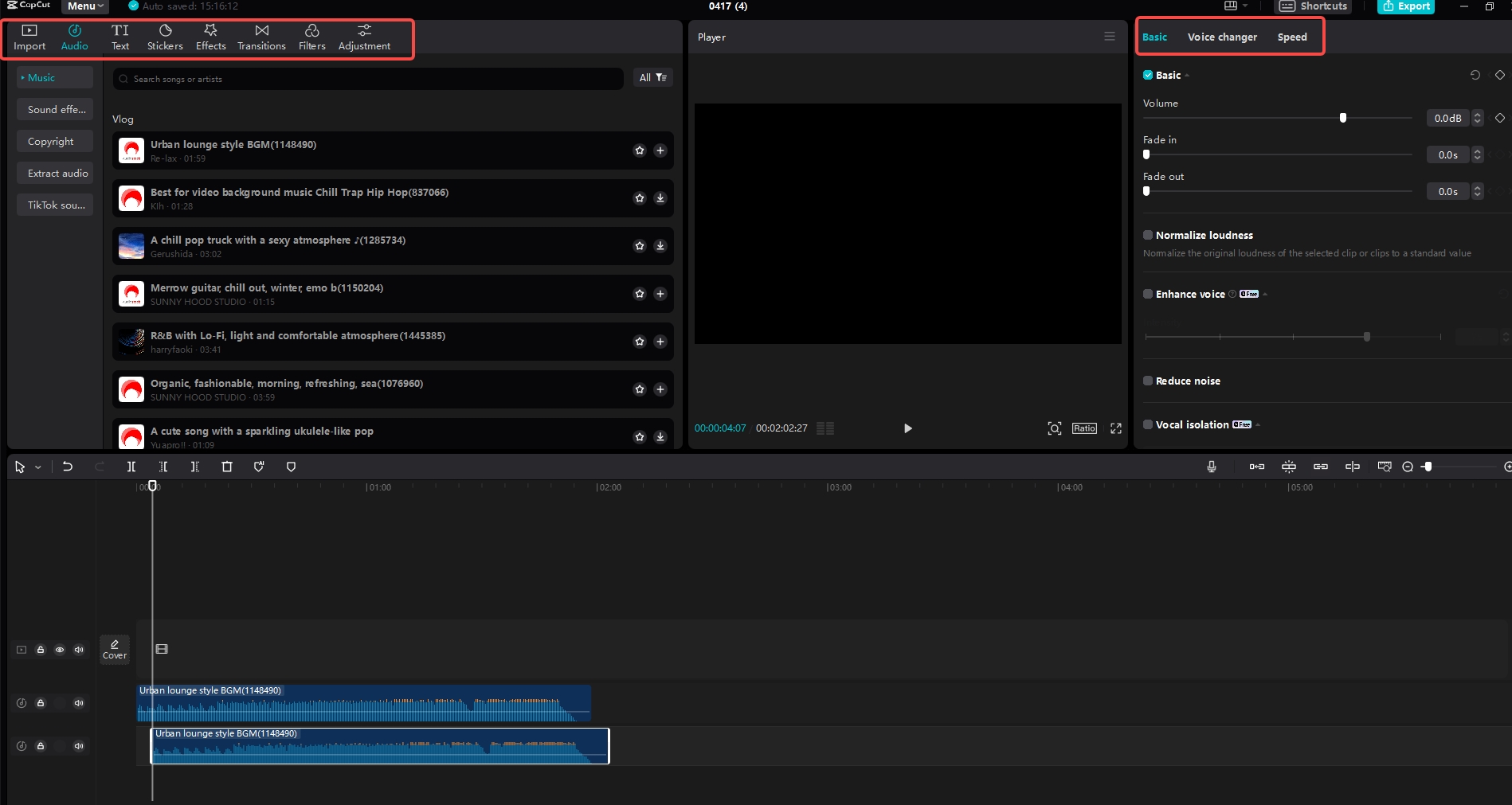Viewport: 1512px width, 805px height.
Task: Click the search songs or artists field
Action: click(x=366, y=79)
